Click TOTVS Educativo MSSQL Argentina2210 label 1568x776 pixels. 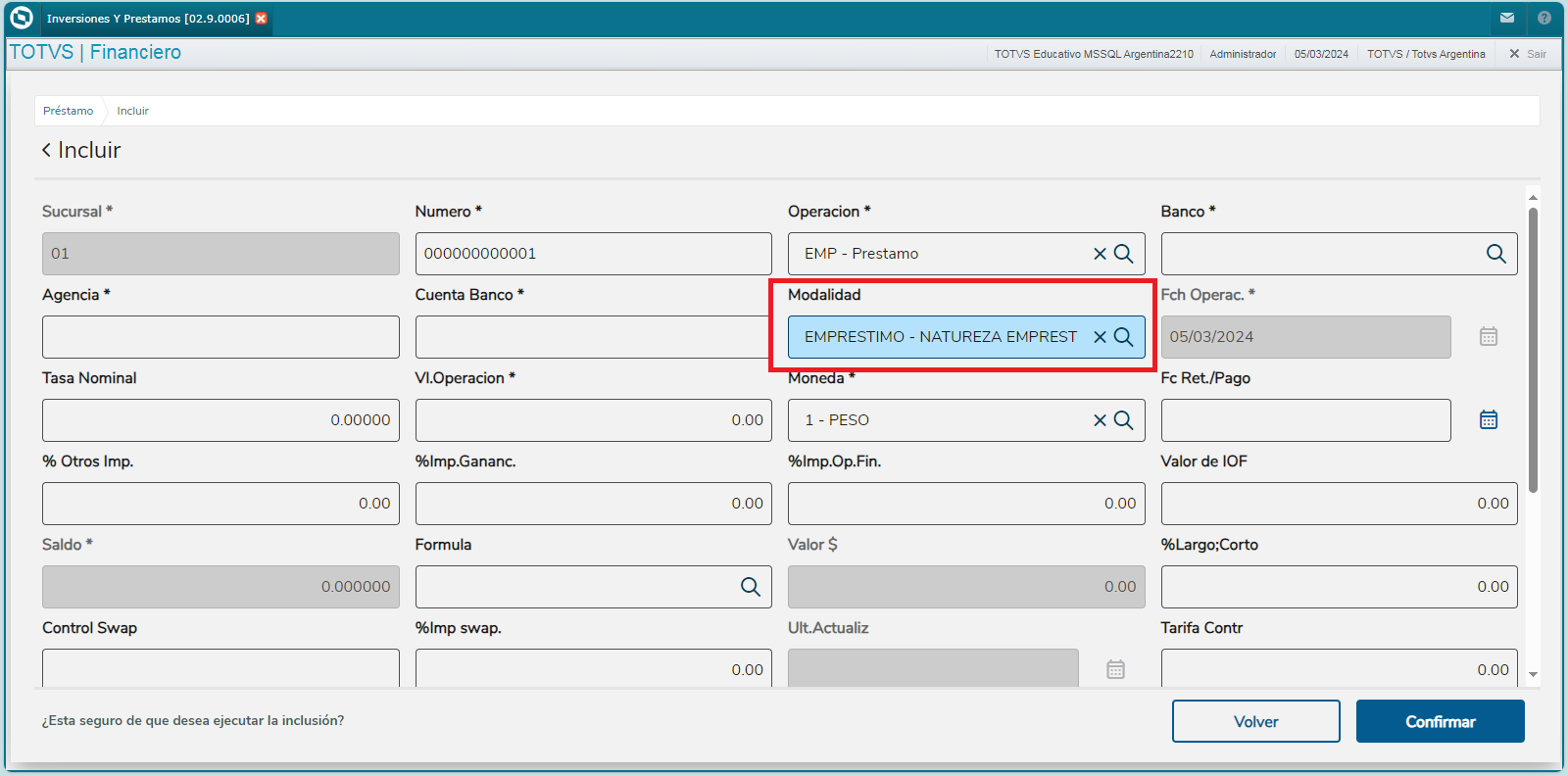point(1094,54)
